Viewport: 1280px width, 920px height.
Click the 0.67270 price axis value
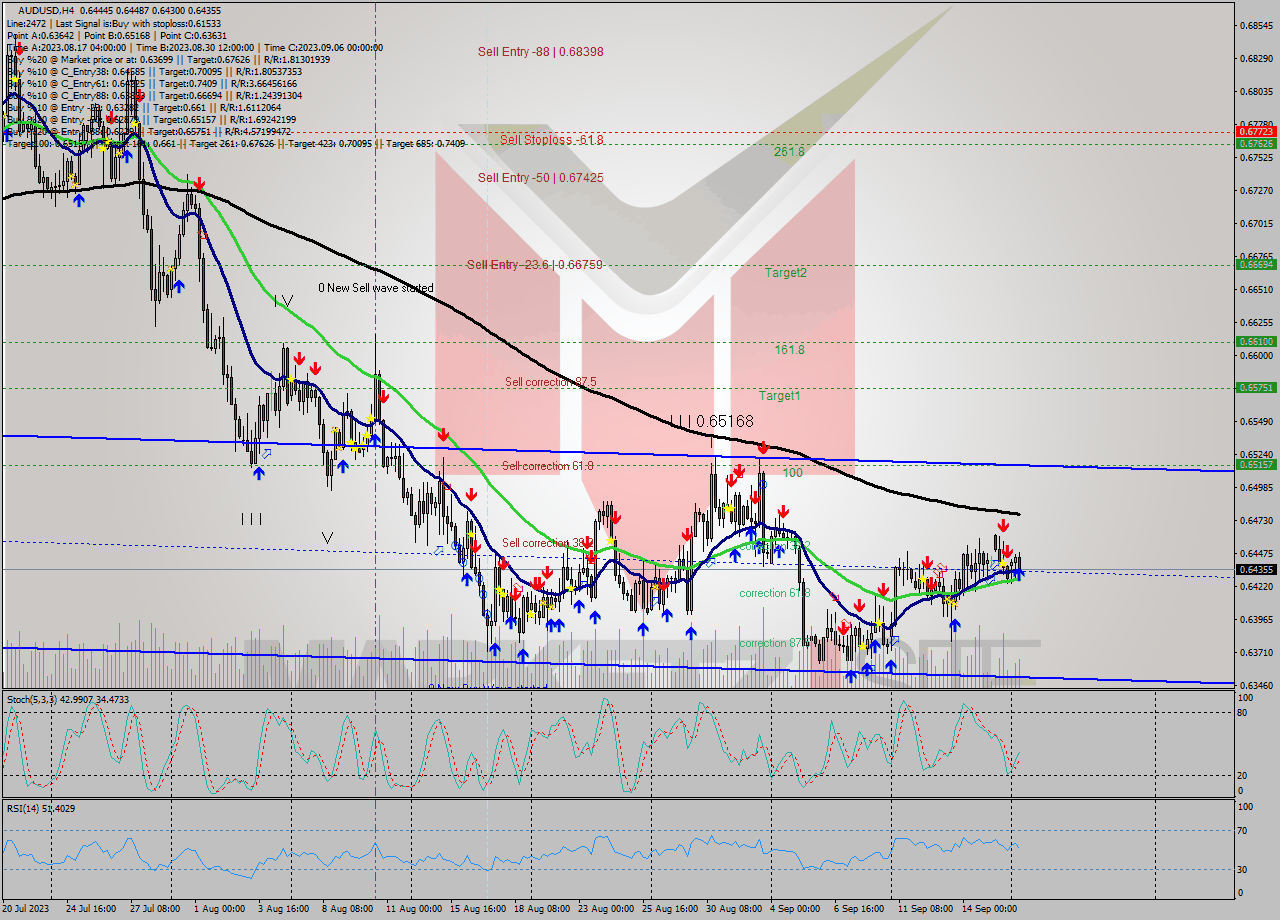pyautogui.click(x=1255, y=190)
